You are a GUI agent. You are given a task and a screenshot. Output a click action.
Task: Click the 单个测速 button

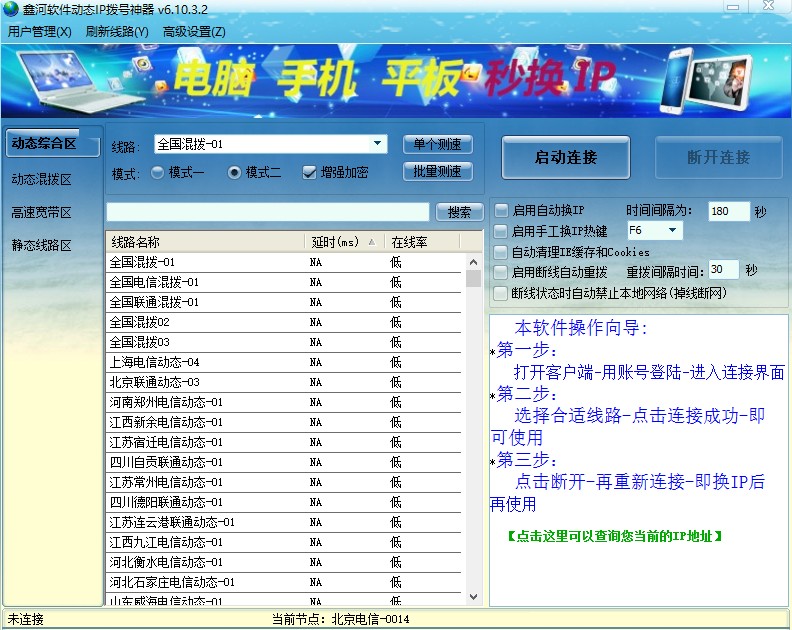coord(437,144)
